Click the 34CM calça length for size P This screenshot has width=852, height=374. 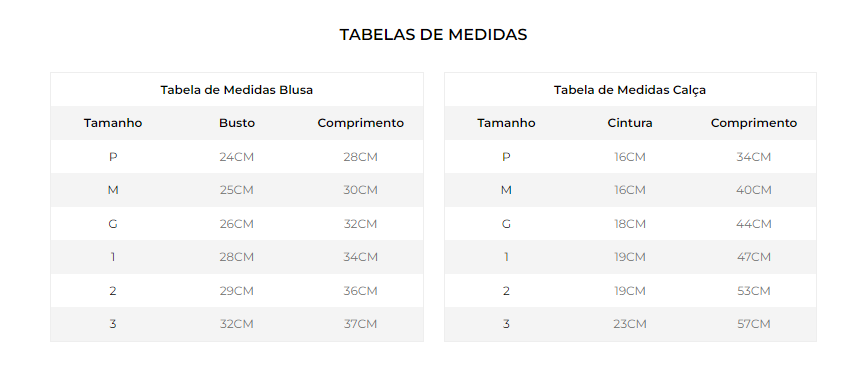(754, 157)
